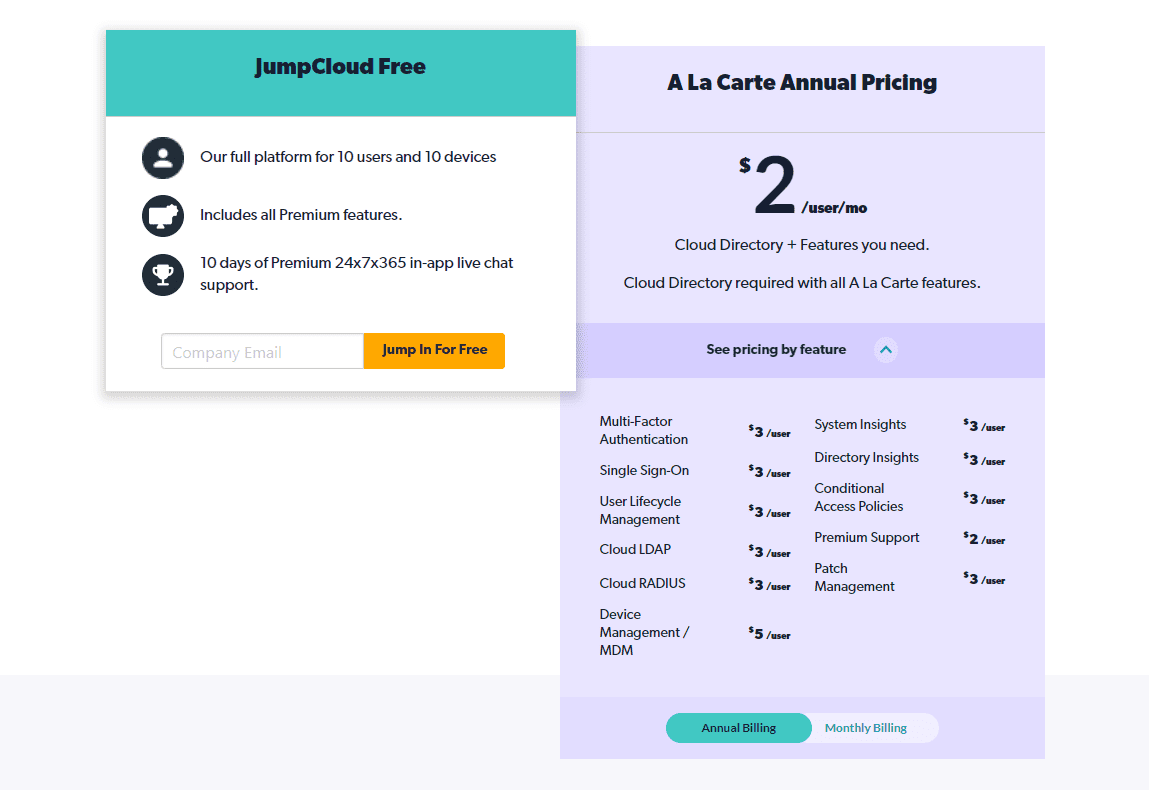Viewport: 1149px width, 790px height.
Task: Click System Insights feature
Action: (860, 424)
